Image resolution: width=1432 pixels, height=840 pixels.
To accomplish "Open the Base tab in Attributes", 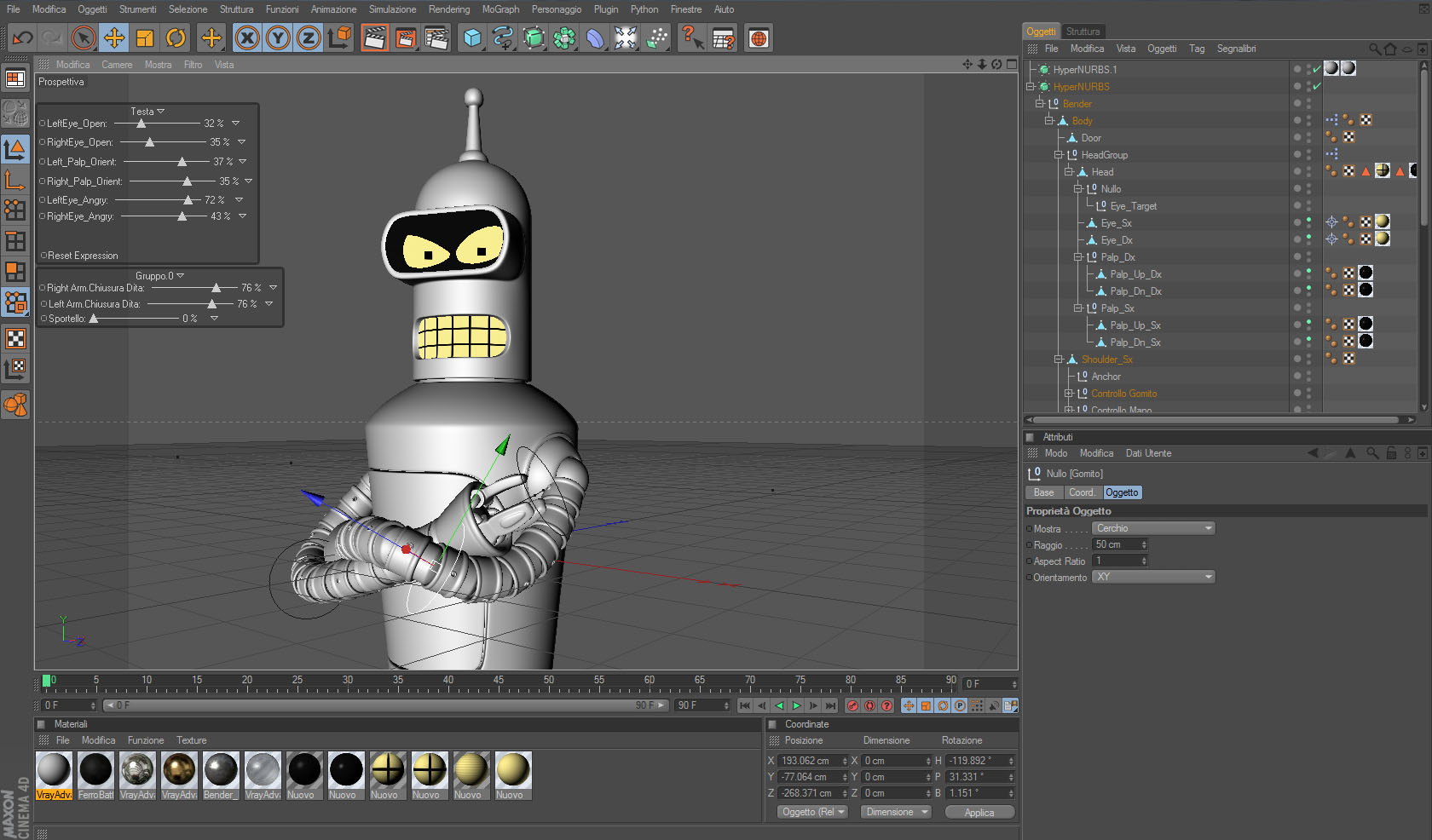I will pyautogui.click(x=1043, y=492).
